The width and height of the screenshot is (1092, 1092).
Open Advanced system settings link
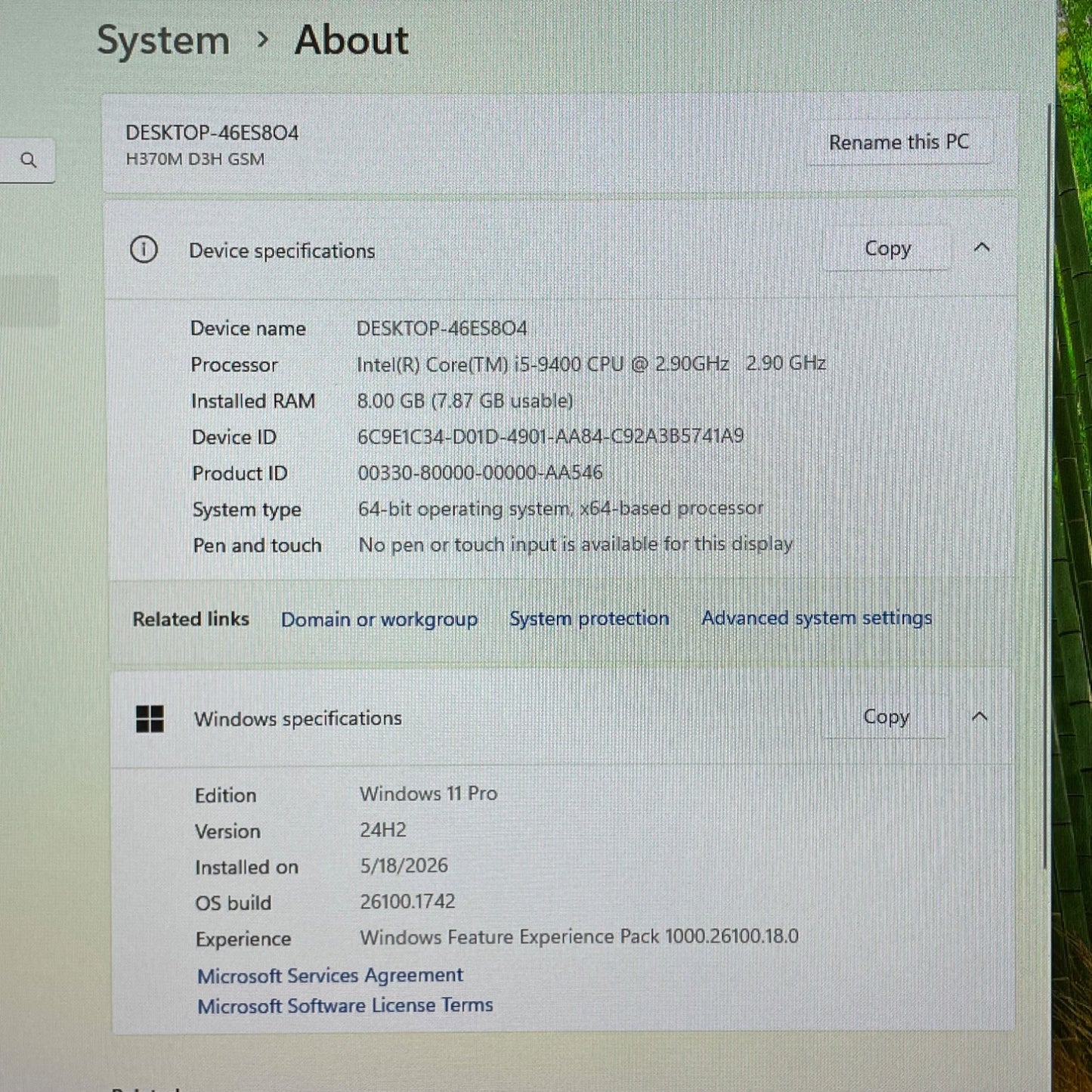(x=816, y=617)
